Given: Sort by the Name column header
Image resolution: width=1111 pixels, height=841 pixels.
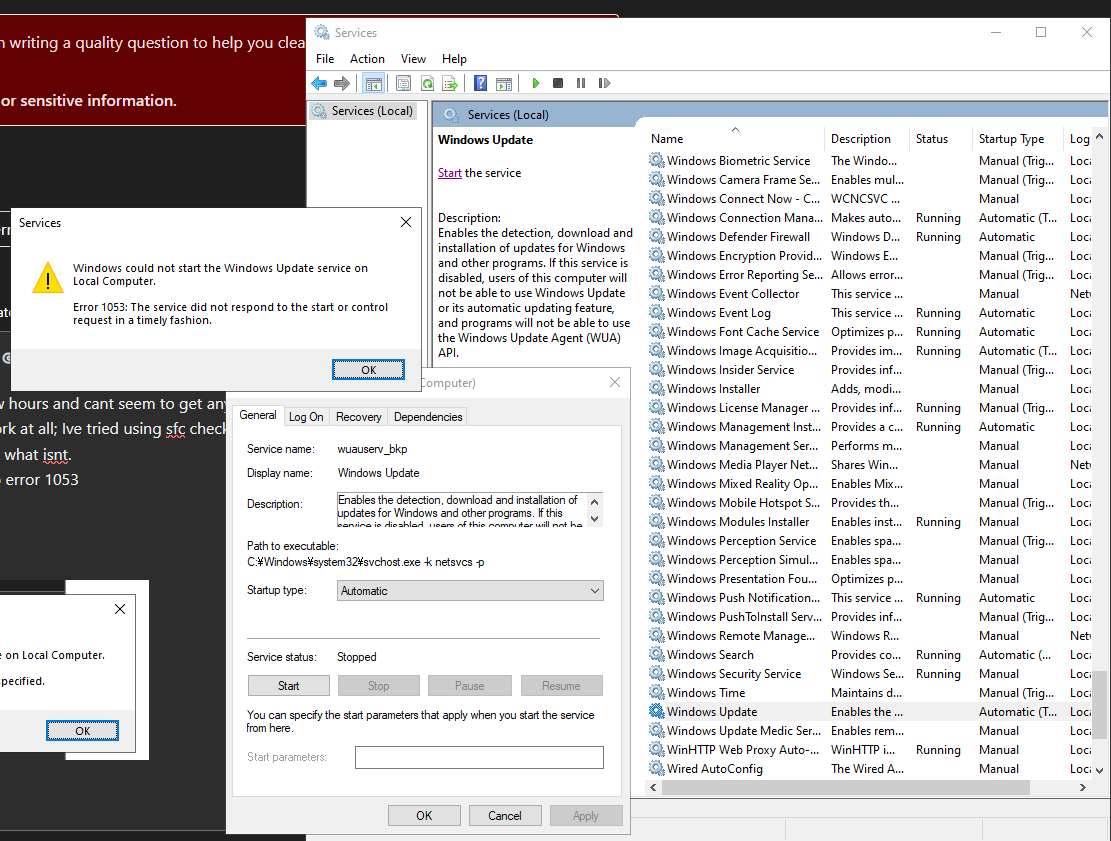Looking at the screenshot, I should [735, 139].
